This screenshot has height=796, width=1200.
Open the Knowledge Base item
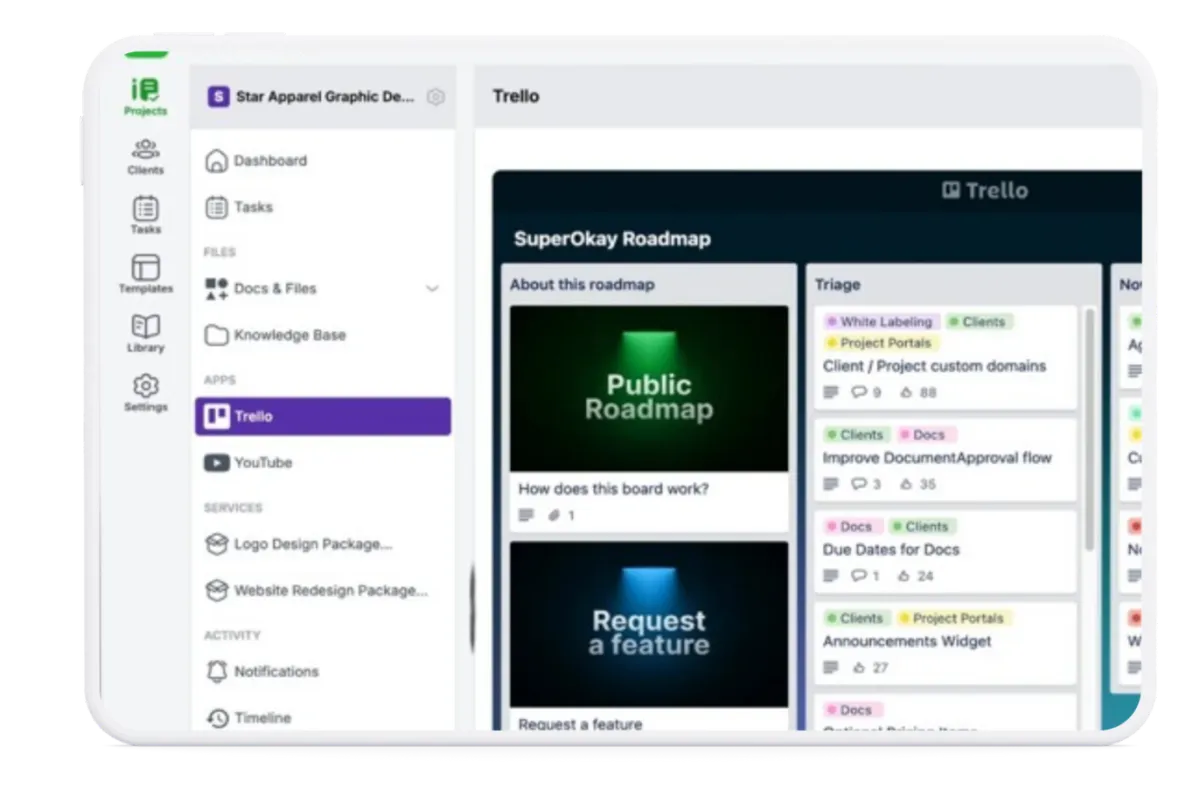point(323,335)
